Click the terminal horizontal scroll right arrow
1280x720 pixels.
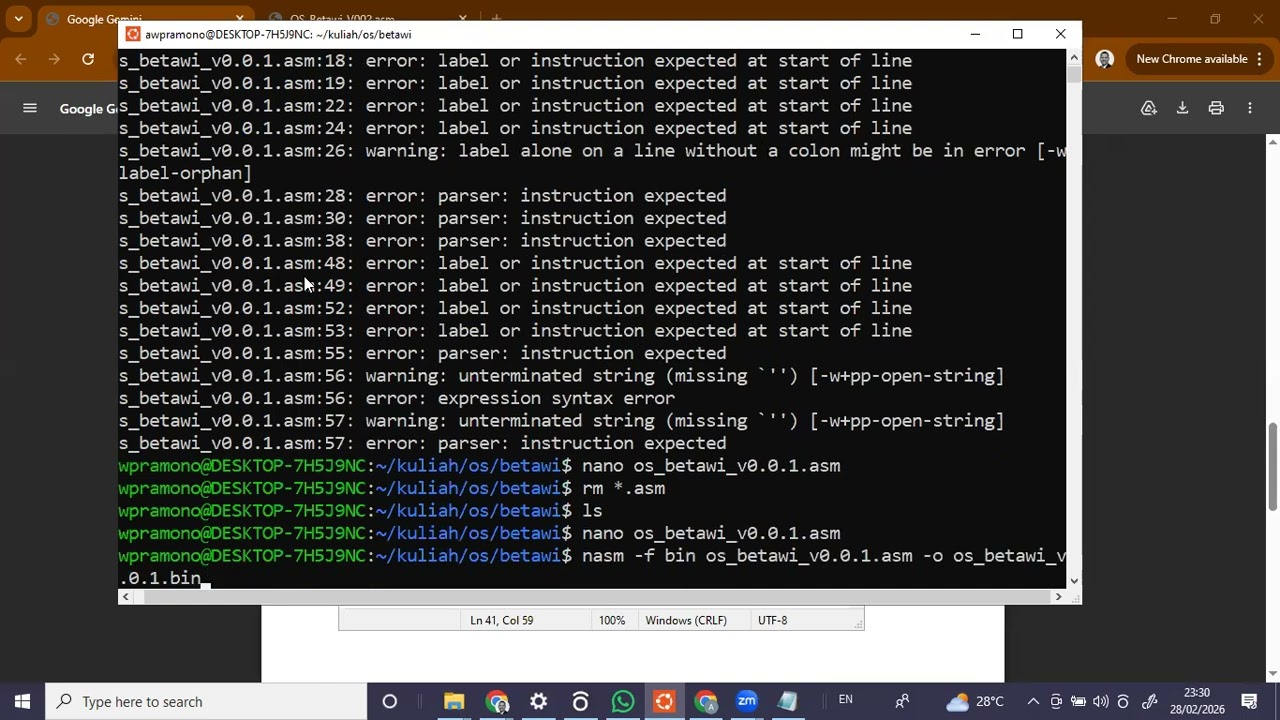[x=1058, y=597]
